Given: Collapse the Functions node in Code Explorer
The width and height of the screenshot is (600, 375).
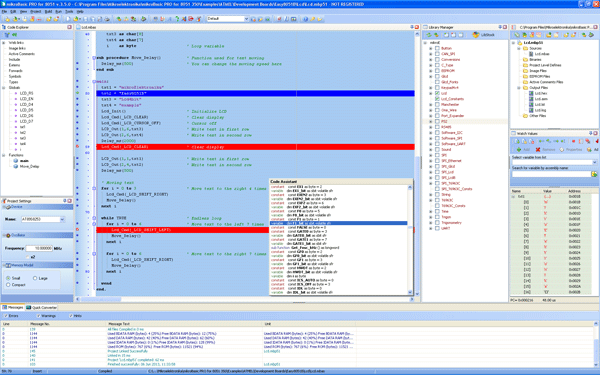Looking at the screenshot, I should (4, 155).
